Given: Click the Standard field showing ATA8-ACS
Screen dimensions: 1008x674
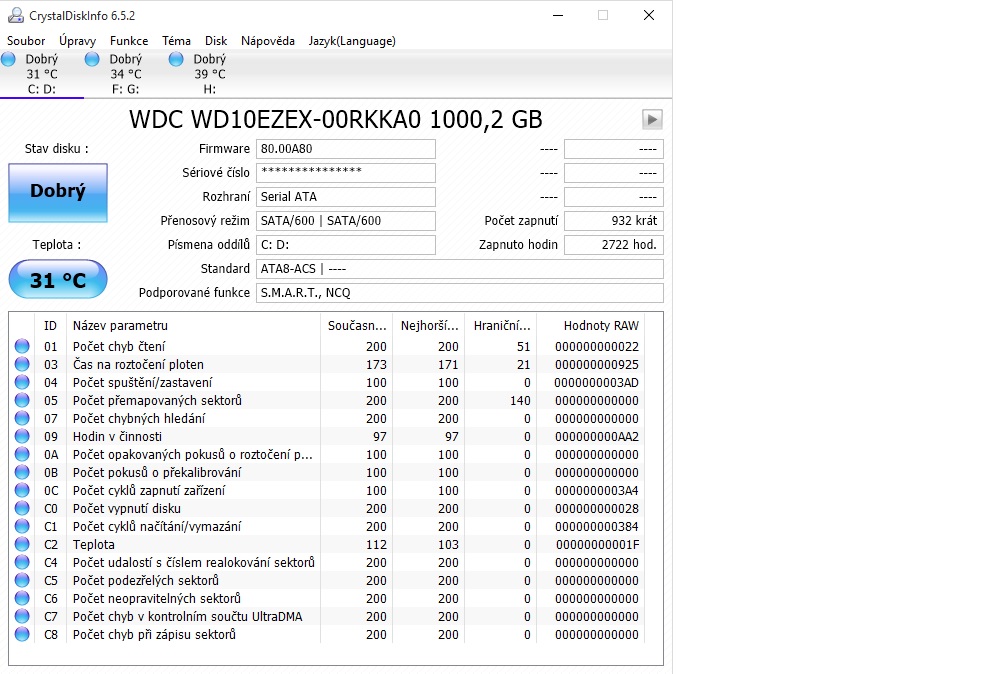Looking at the screenshot, I should 460,269.
